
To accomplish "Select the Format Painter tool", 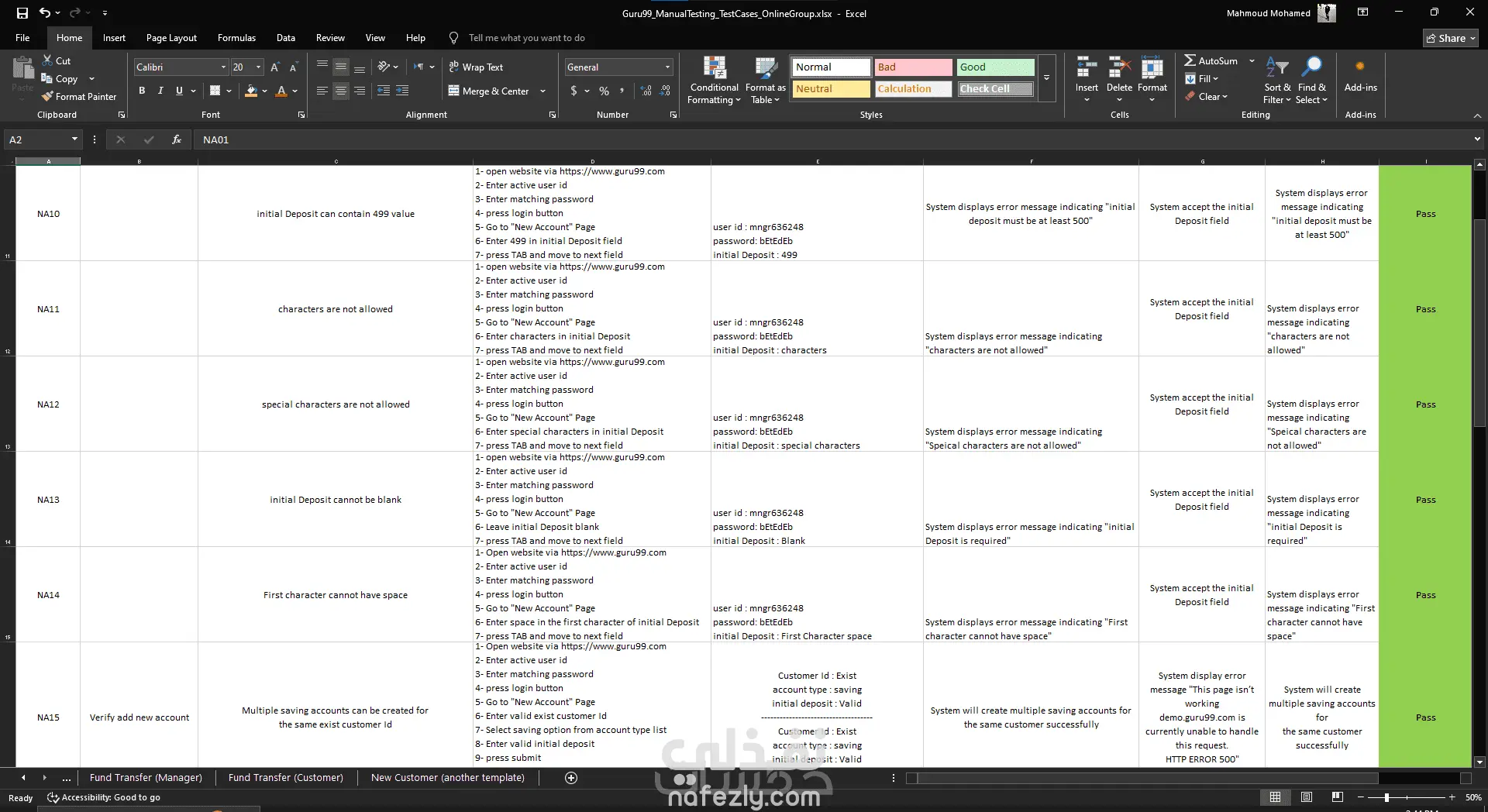I will 79,97.
